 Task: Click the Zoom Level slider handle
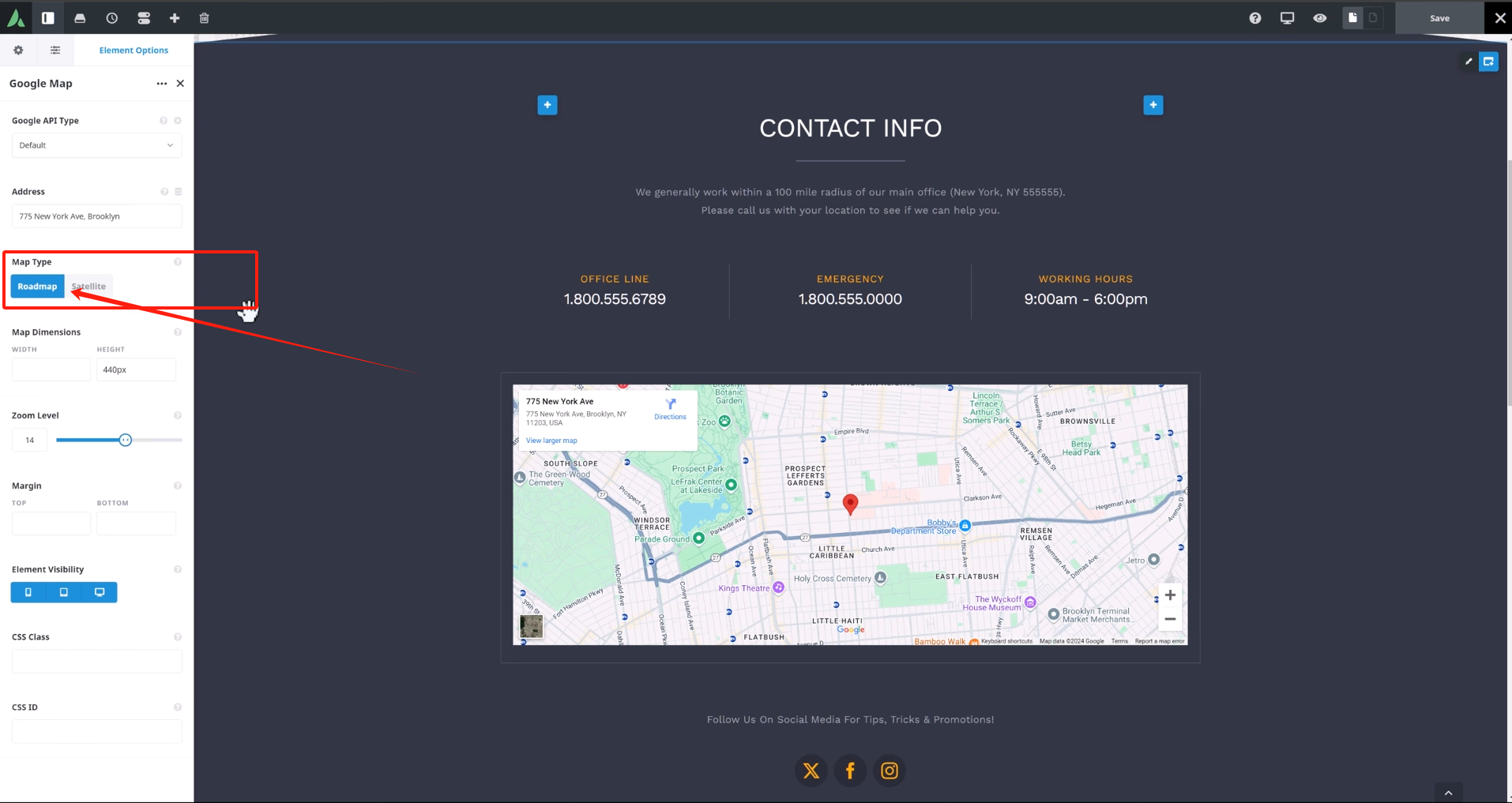click(x=125, y=440)
